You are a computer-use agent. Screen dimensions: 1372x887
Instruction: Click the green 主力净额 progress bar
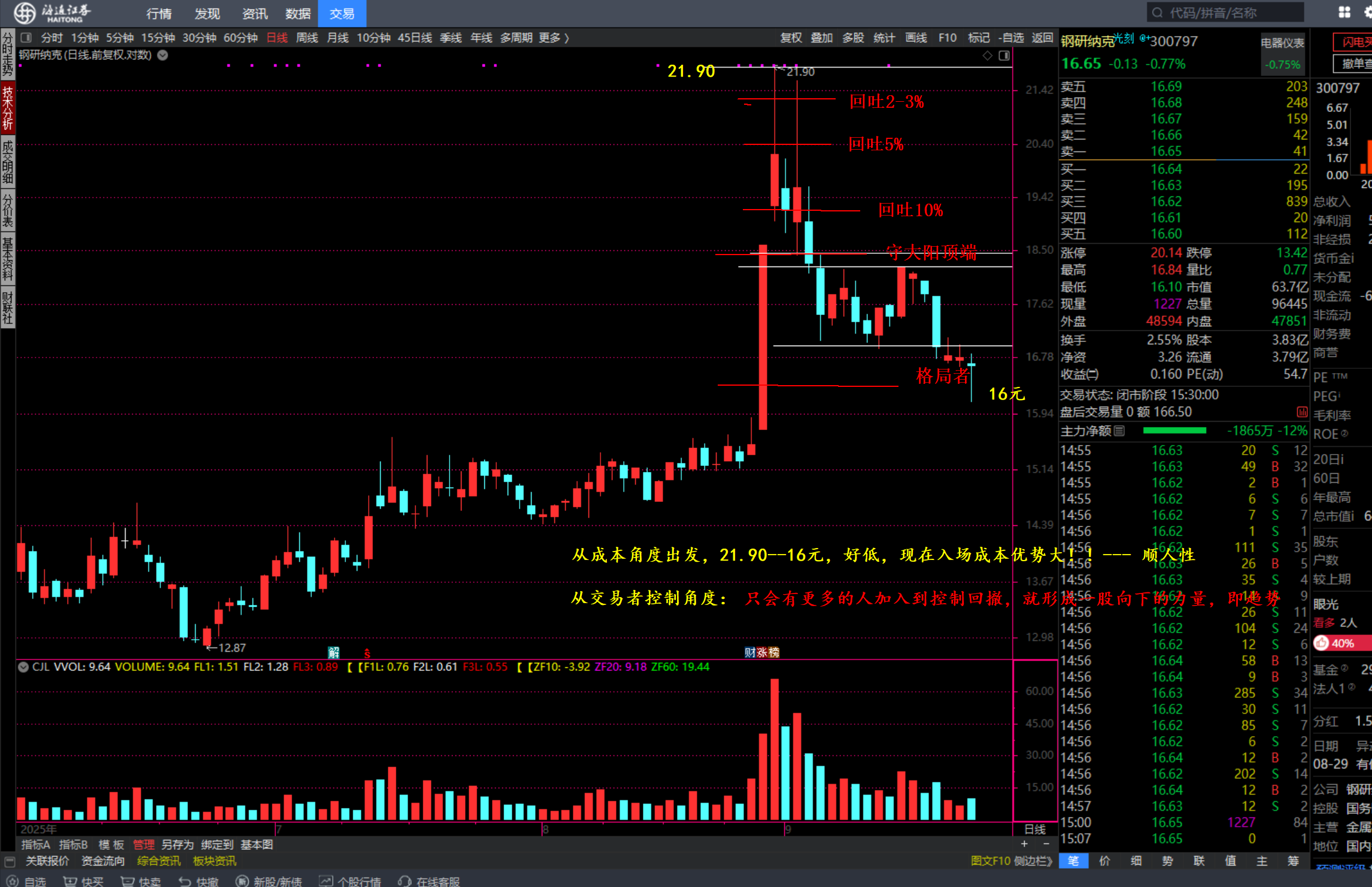pos(1174,431)
